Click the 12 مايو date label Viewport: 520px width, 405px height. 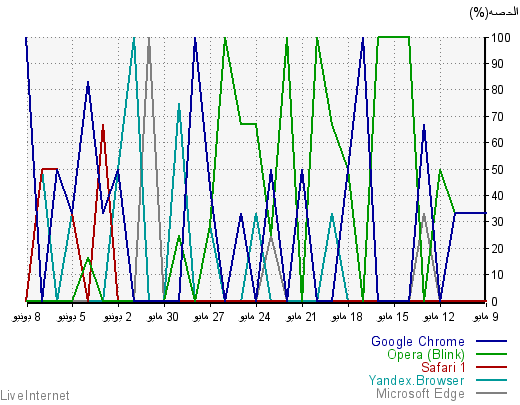(x=439, y=317)
